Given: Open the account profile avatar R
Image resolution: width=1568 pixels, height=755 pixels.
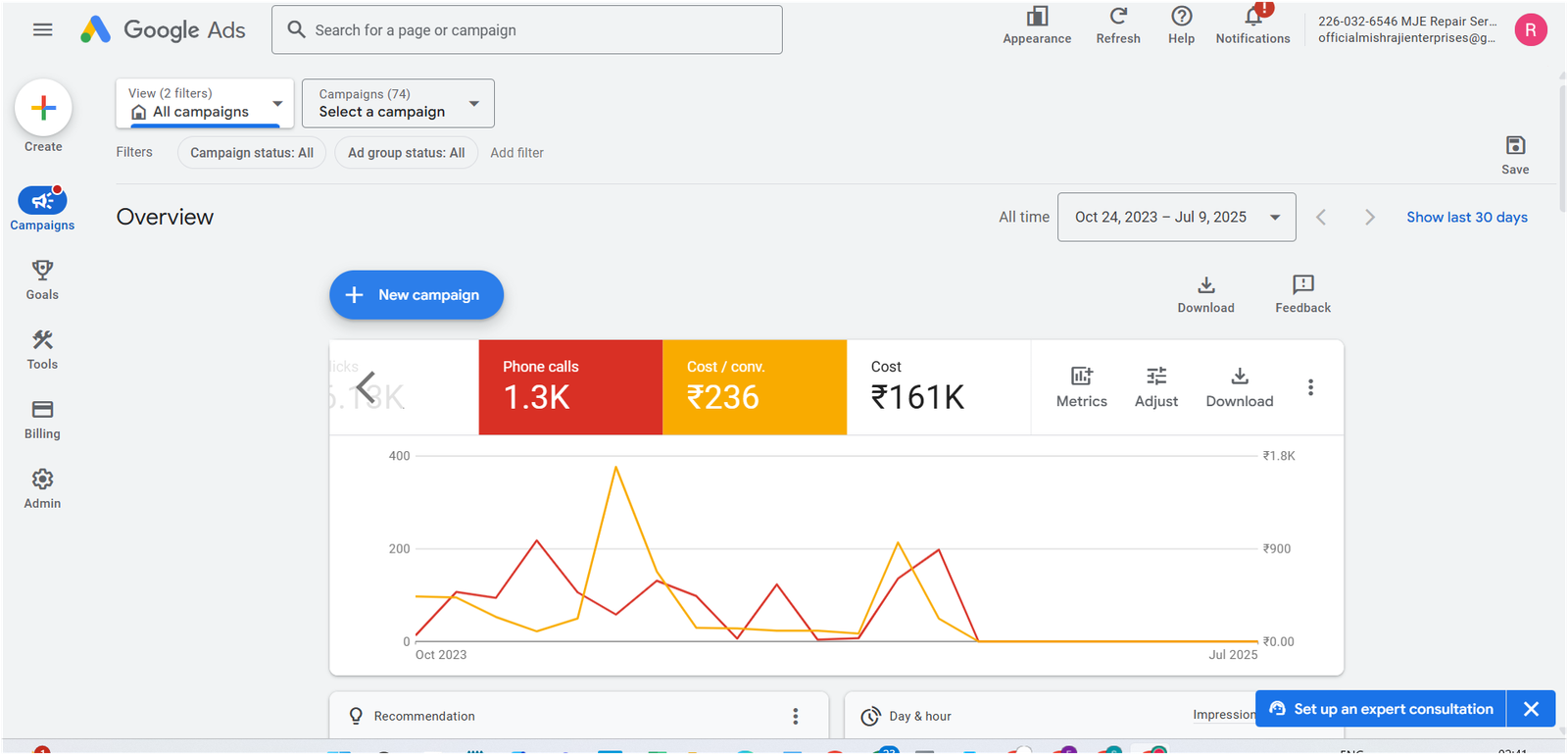Looking at the screenshot, I should [1531, 29].
